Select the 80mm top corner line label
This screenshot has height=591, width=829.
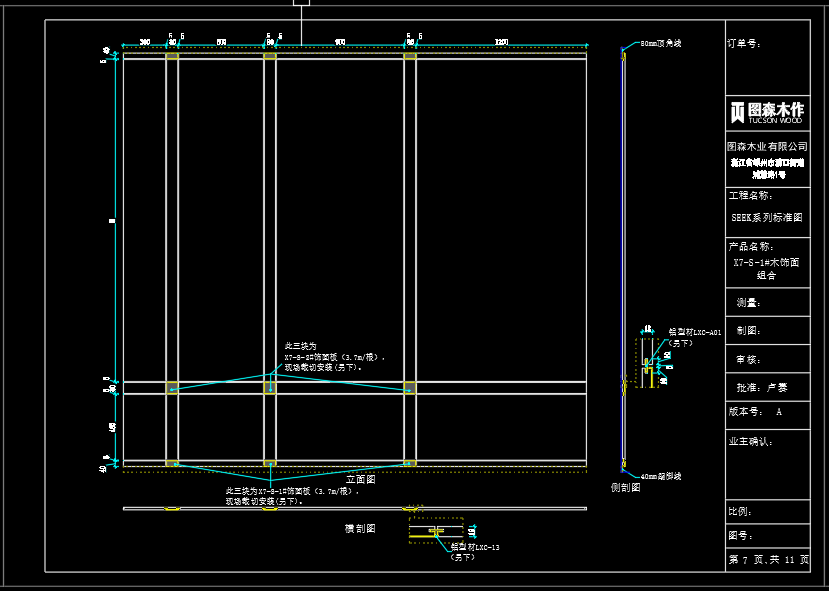661,44
